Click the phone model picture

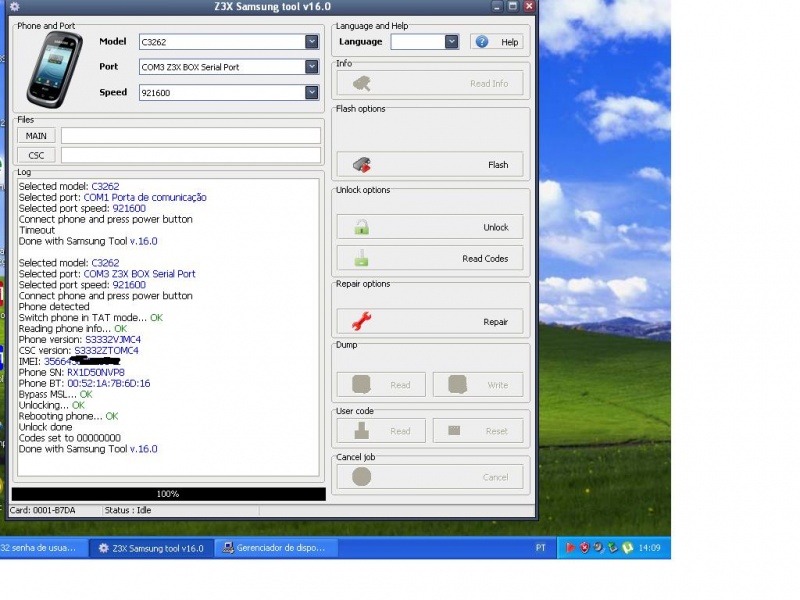point(55,70)
